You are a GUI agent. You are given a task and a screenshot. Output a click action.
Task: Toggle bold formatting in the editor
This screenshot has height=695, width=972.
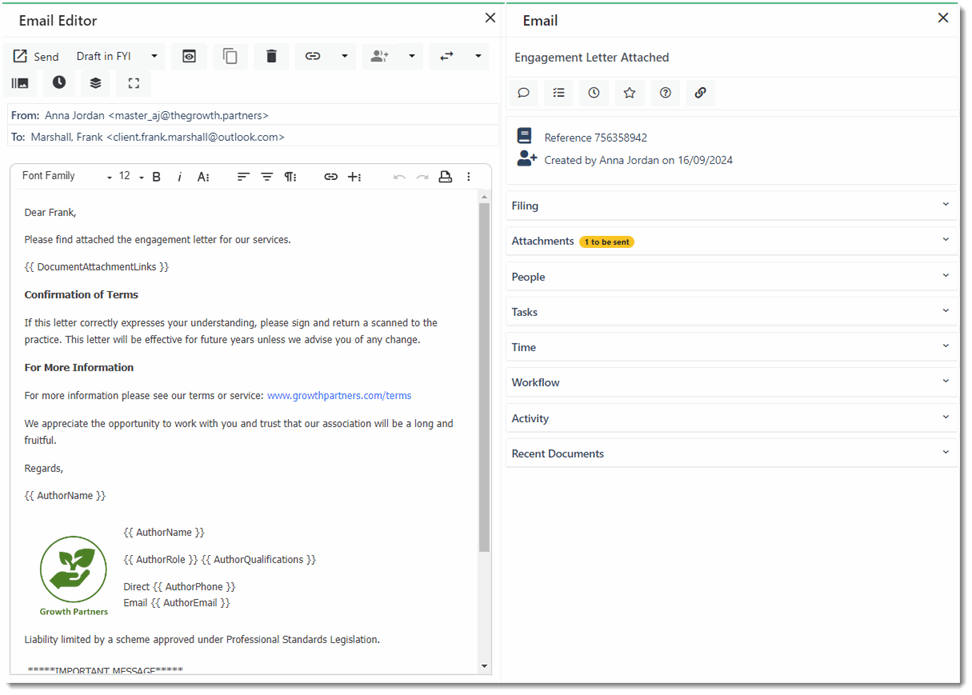(x=156, y=176)
